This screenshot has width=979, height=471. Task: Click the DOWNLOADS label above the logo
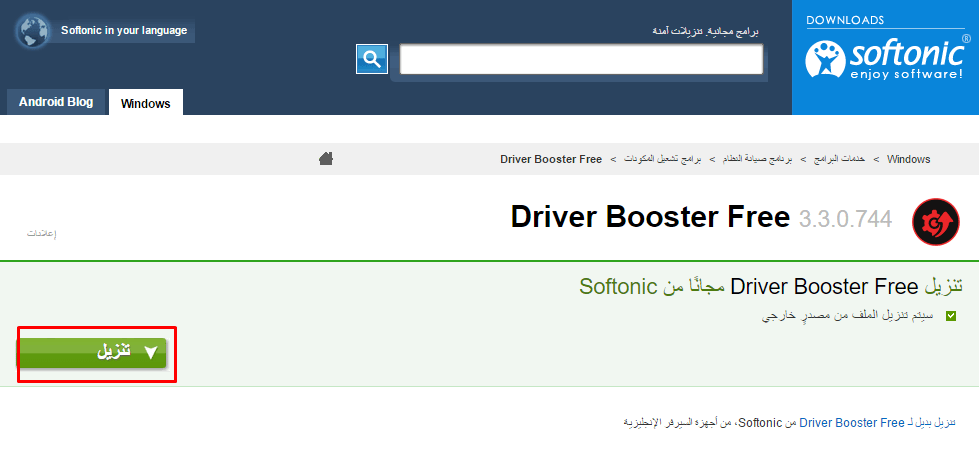(845, 20)
